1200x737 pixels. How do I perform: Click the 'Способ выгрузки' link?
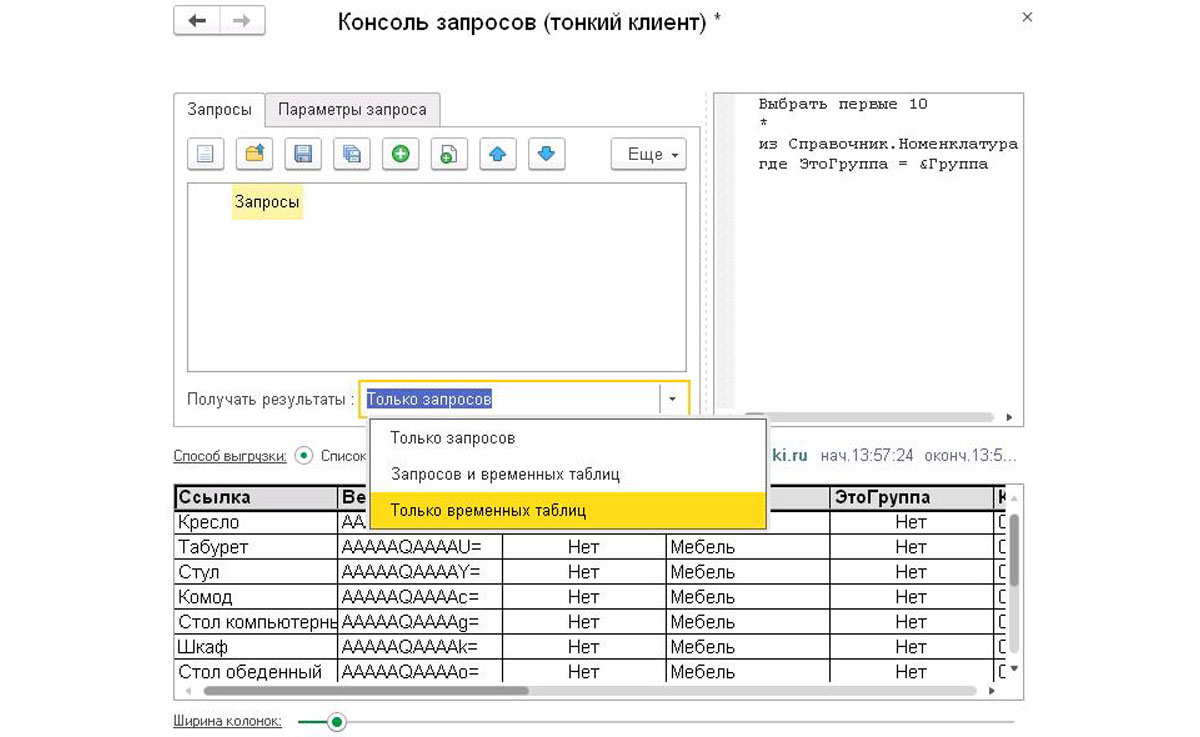[x=230, y=456]
